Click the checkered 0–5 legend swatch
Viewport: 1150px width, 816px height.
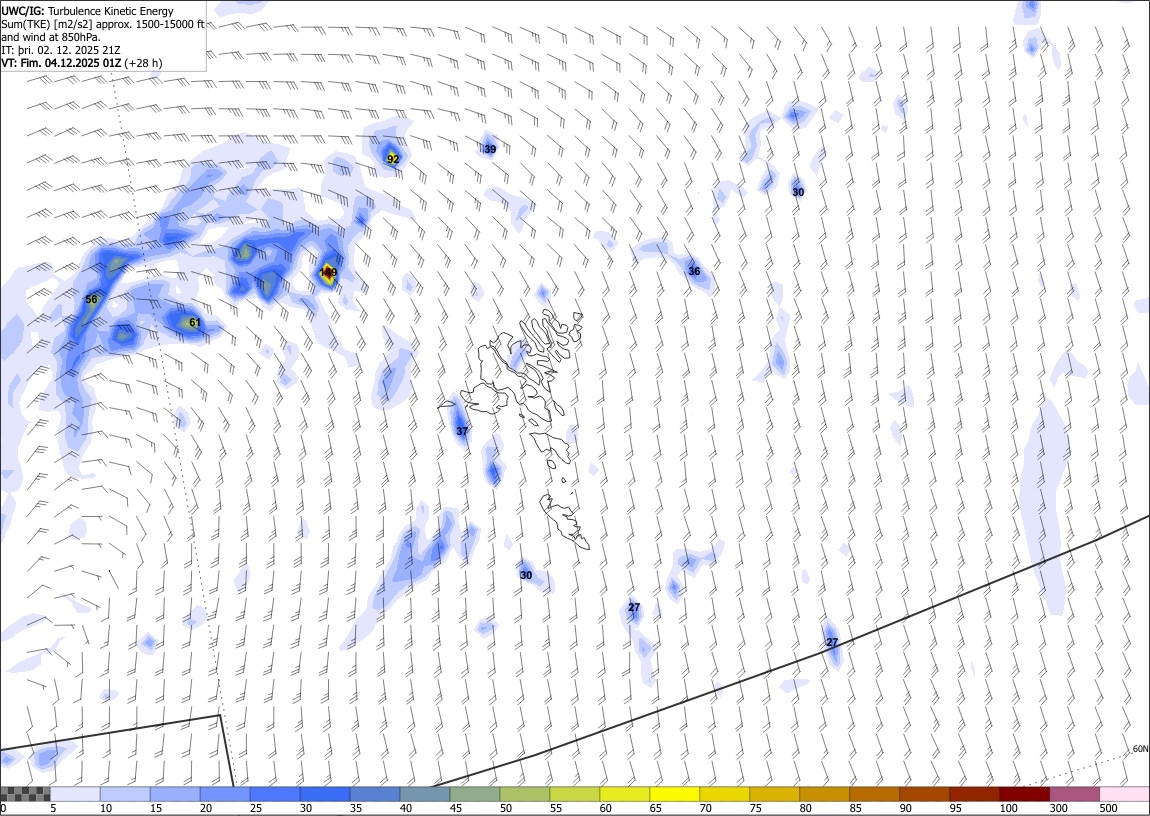tap(25, 794)
